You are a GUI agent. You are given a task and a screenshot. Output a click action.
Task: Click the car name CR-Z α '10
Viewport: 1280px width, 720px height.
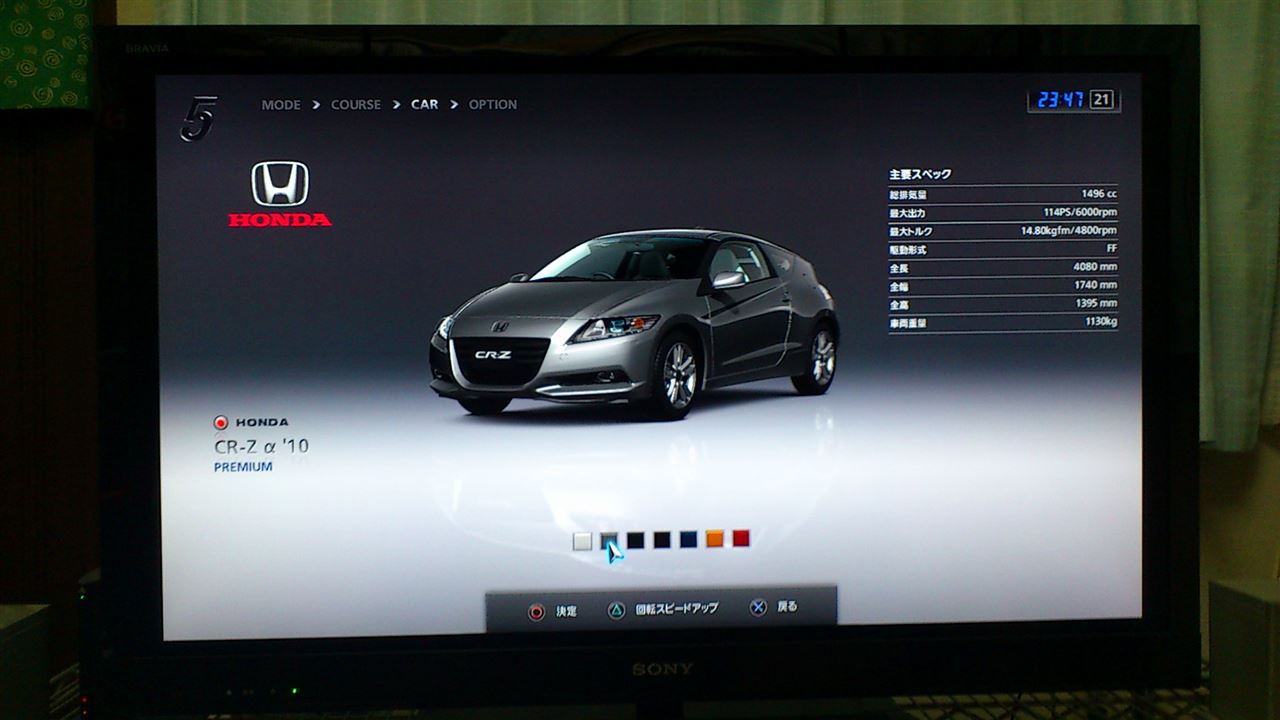point(261,446)
